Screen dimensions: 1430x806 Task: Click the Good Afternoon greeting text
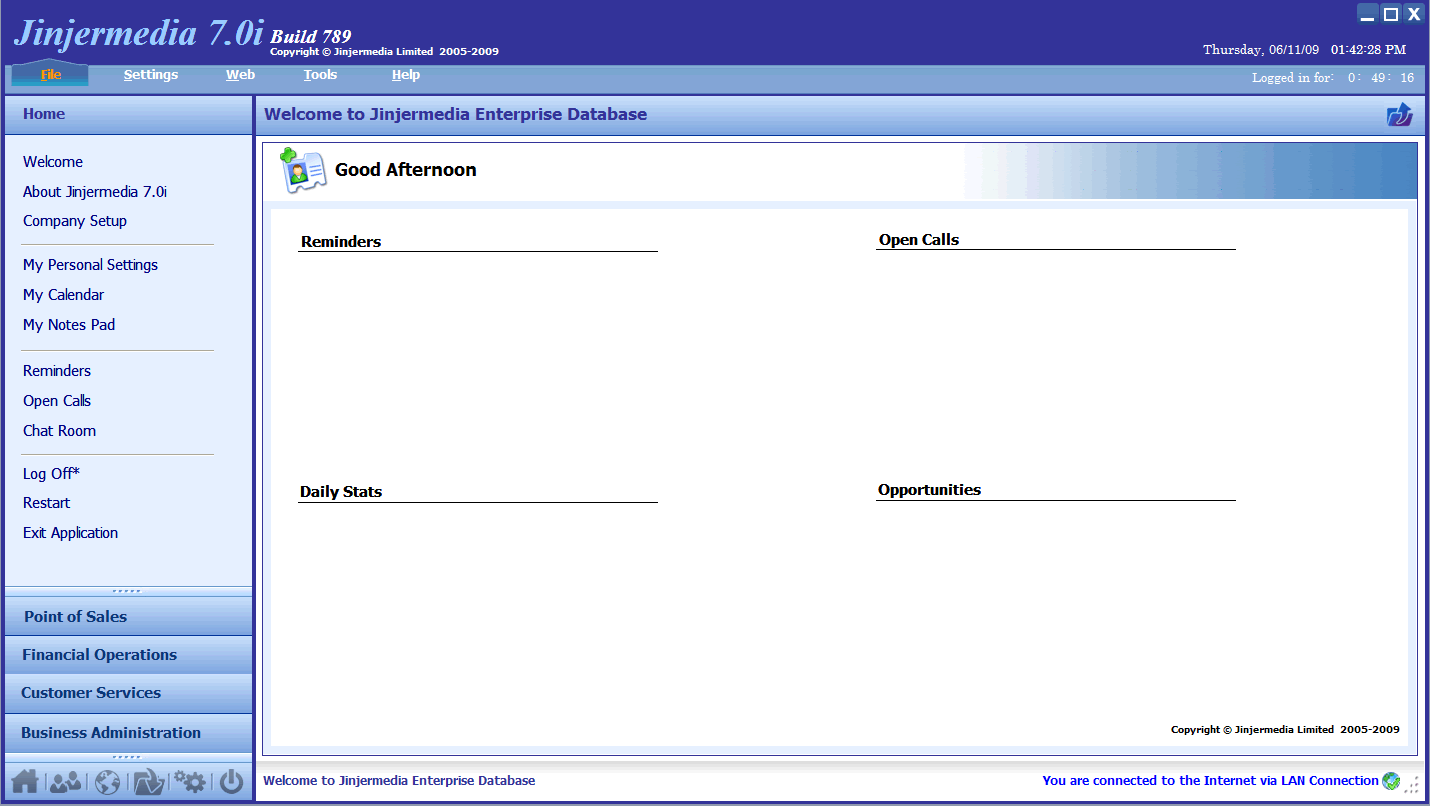coord(406,170)
